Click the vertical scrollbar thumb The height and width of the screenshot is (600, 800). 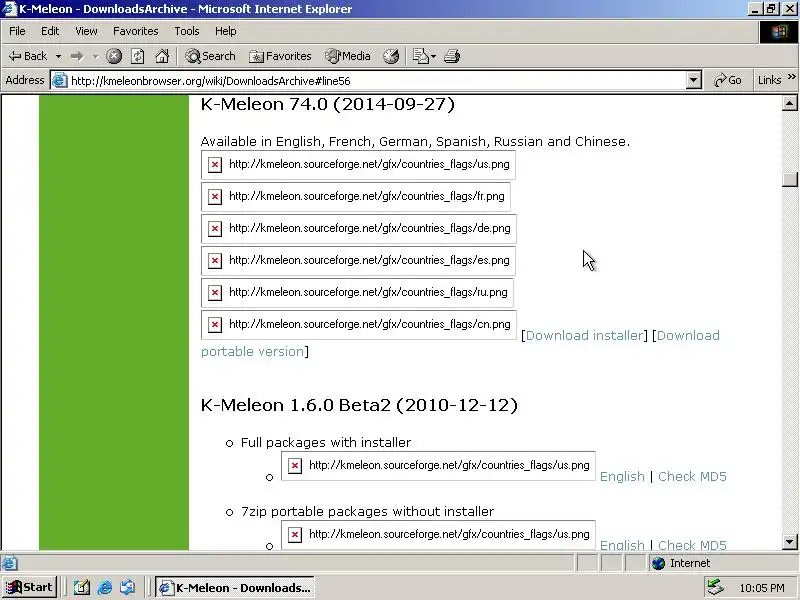pyautogui.click(x=789, y=179)
